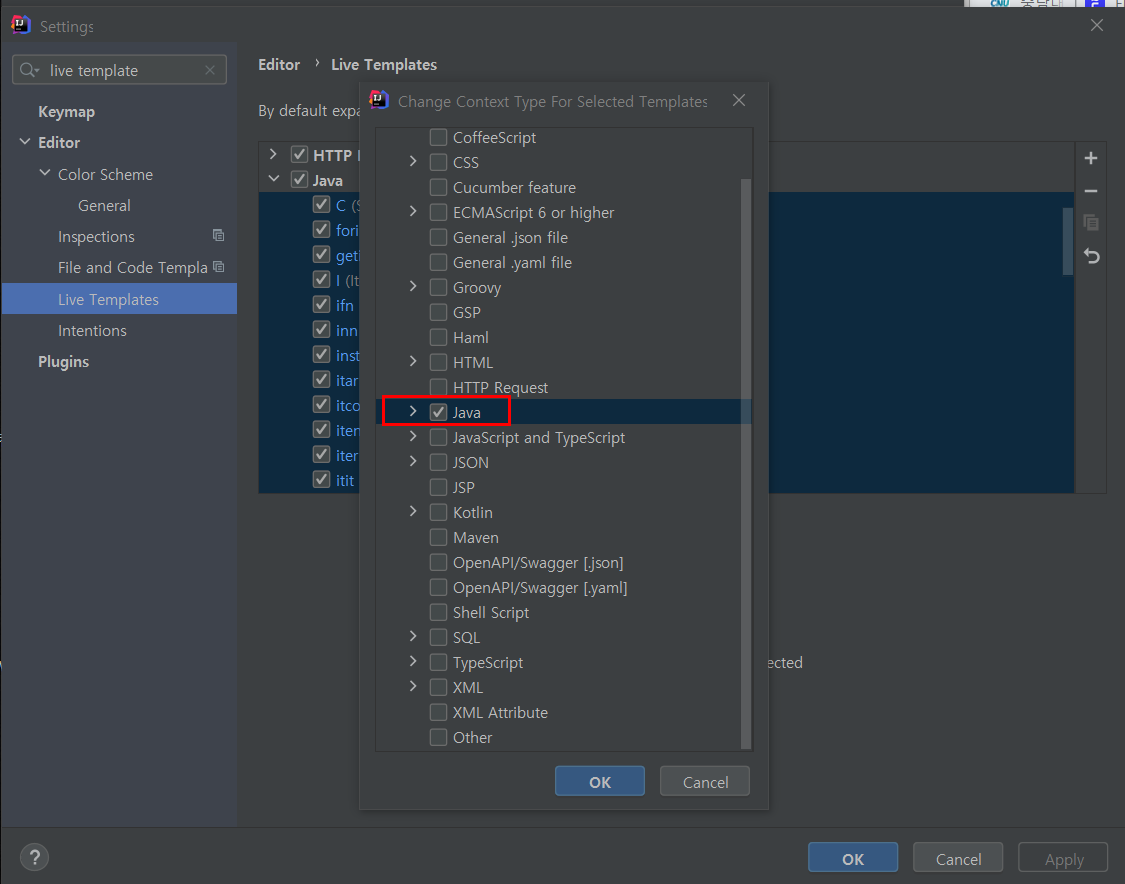This screenshot has height=884, width=1125.
Task: Check the GSP context checkbox
Action: tap(438, 312)
